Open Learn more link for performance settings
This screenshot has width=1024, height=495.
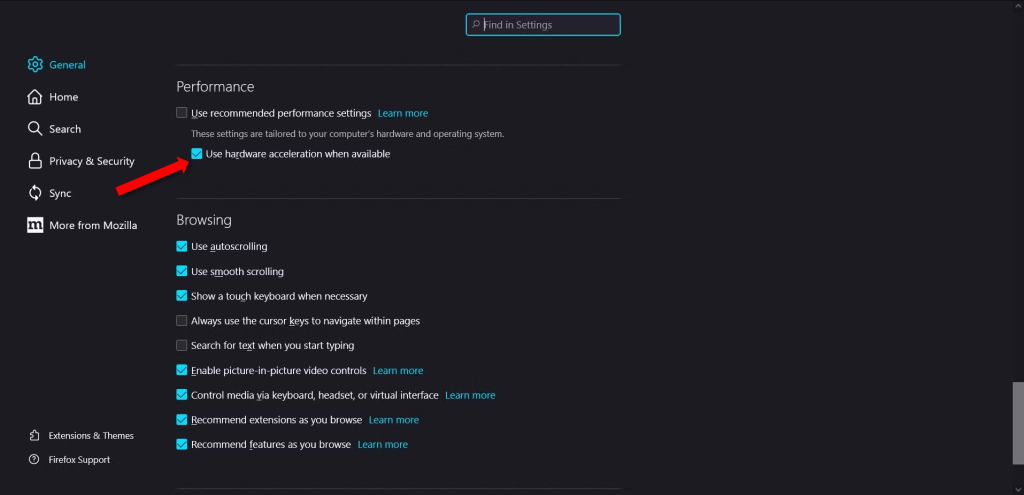coord(403,114)
